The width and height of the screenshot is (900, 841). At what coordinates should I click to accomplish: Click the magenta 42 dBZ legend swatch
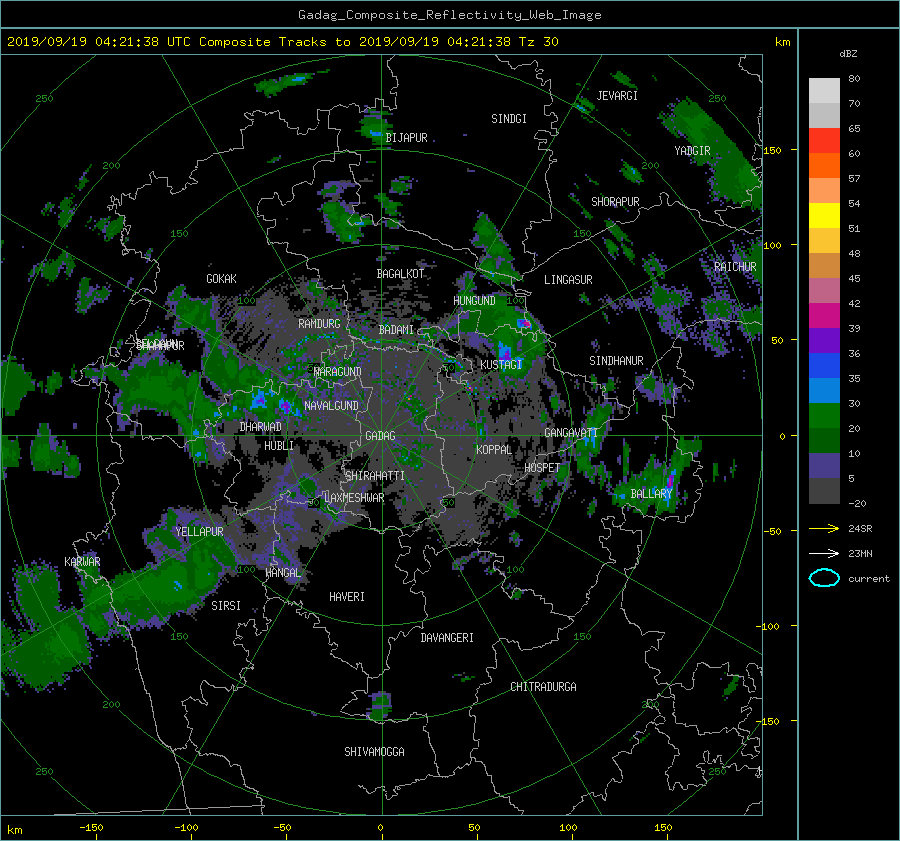(824, 315)
